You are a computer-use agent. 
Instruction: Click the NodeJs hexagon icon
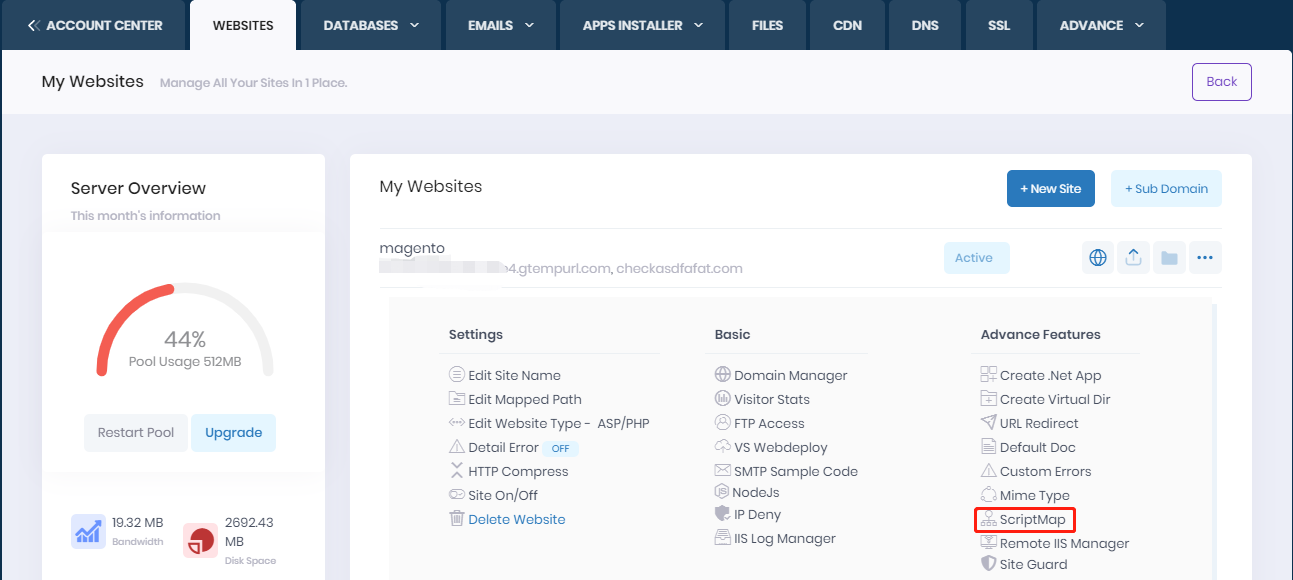722,492
